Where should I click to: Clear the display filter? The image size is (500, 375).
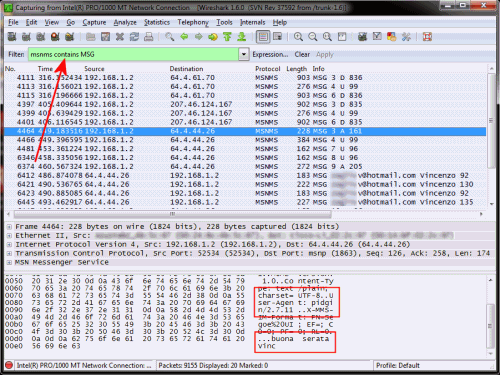click(x=302, y=54)
